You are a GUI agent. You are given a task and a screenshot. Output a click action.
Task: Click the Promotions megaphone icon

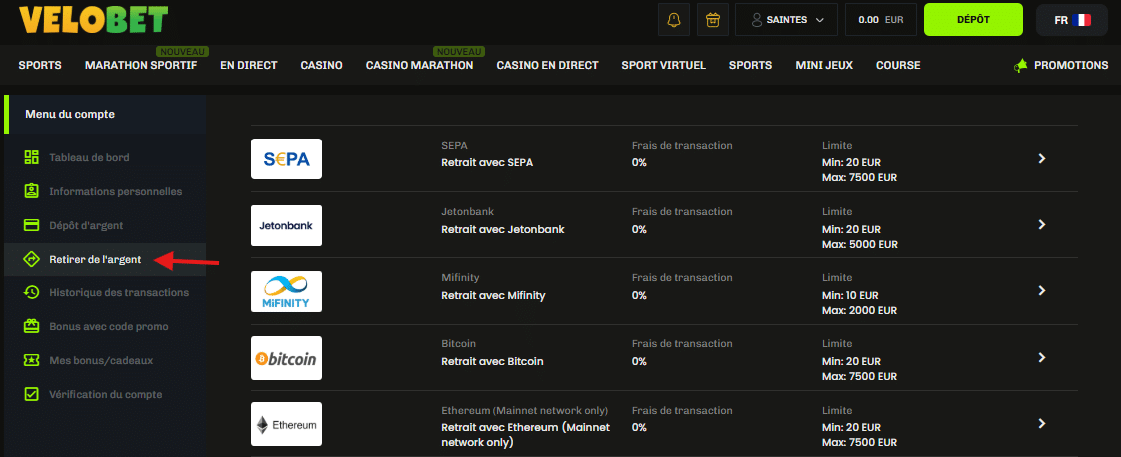point(1020,66)
